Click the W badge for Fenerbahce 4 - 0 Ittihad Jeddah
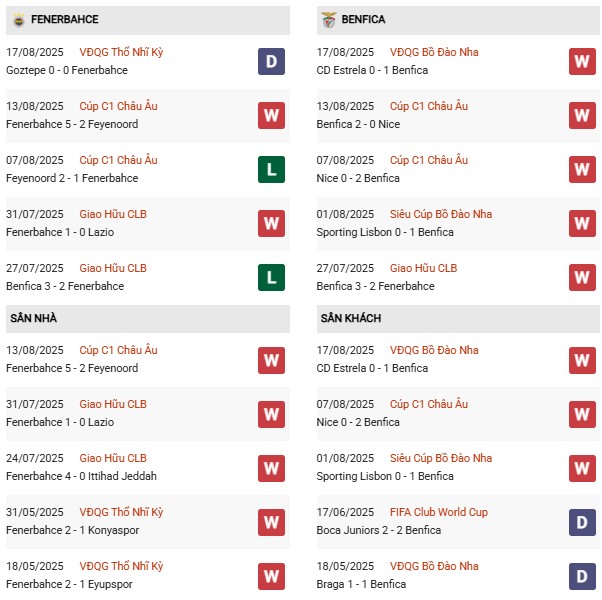 (x=271, y=467)
